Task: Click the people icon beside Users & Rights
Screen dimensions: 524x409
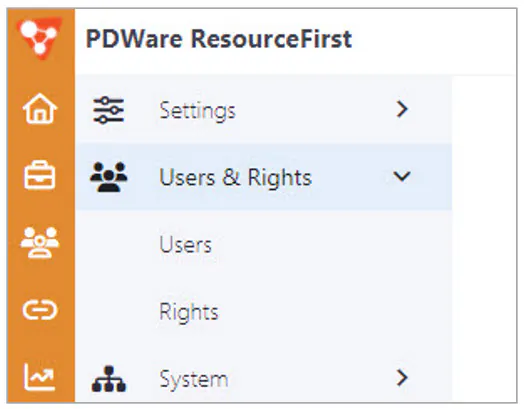Action: [109, 177]
